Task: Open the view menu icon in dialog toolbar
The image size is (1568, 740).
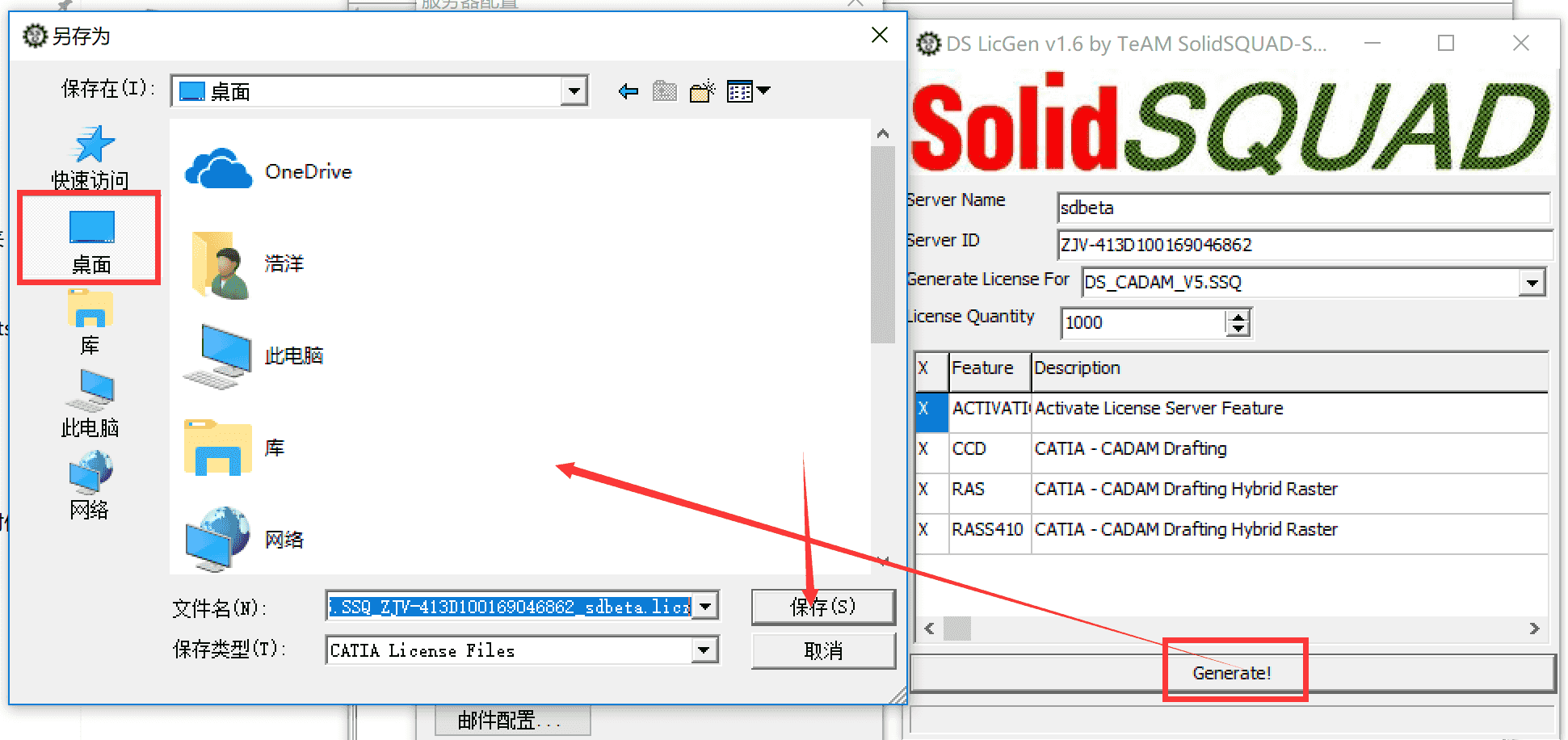Action: point(748,91)
